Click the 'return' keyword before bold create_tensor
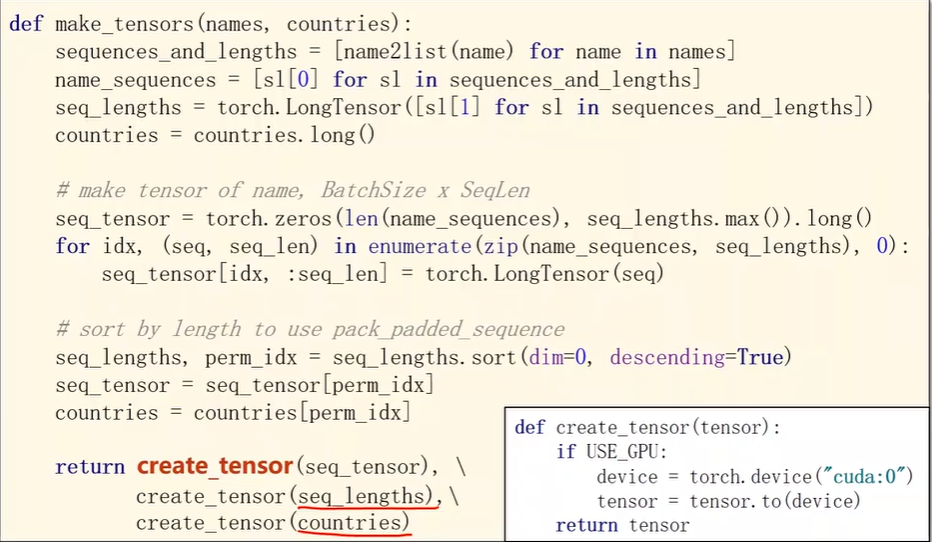 90,467
